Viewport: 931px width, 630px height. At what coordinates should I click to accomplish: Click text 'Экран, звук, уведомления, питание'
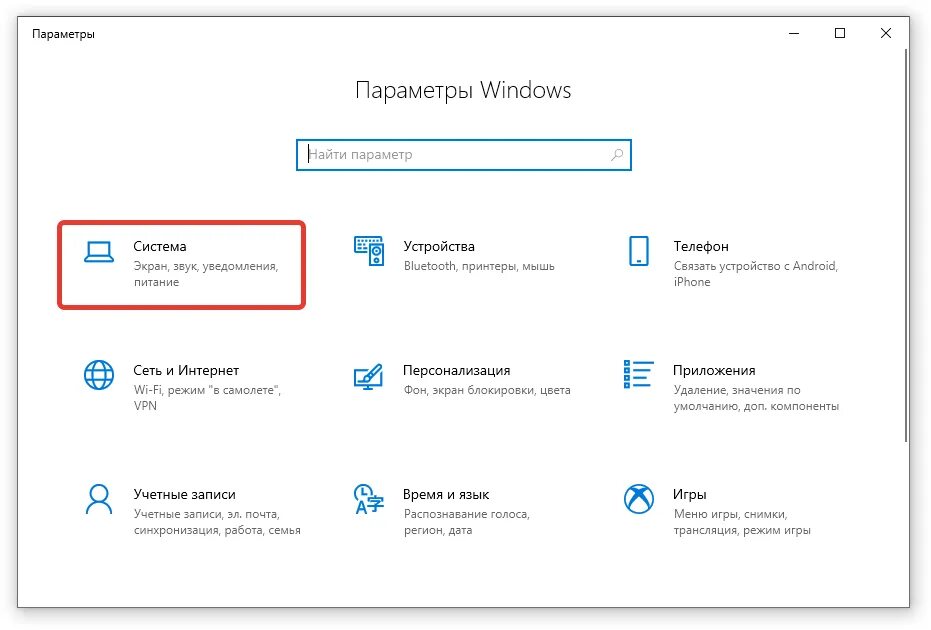(206, 274)
